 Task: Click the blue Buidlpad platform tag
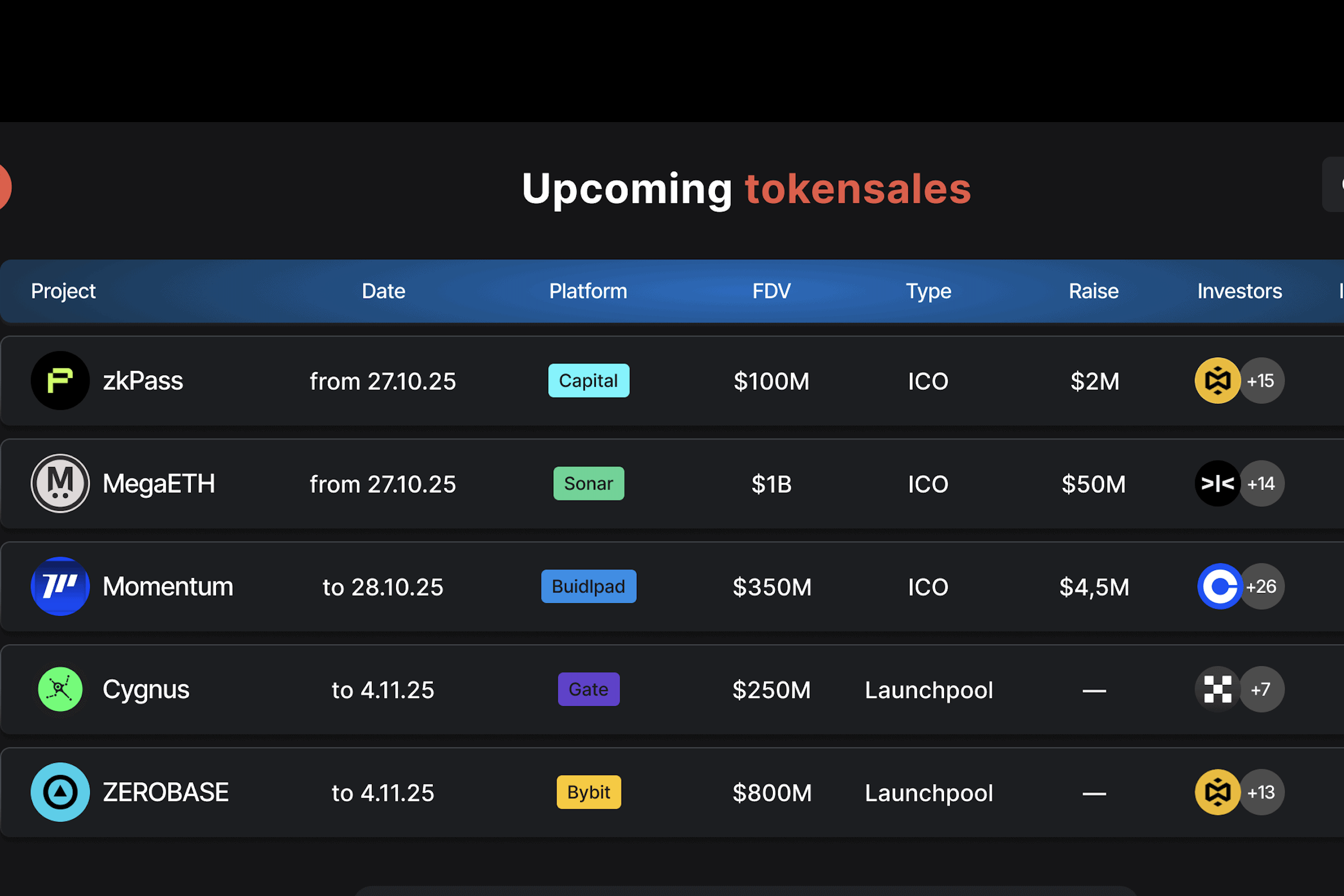[589, 586]
